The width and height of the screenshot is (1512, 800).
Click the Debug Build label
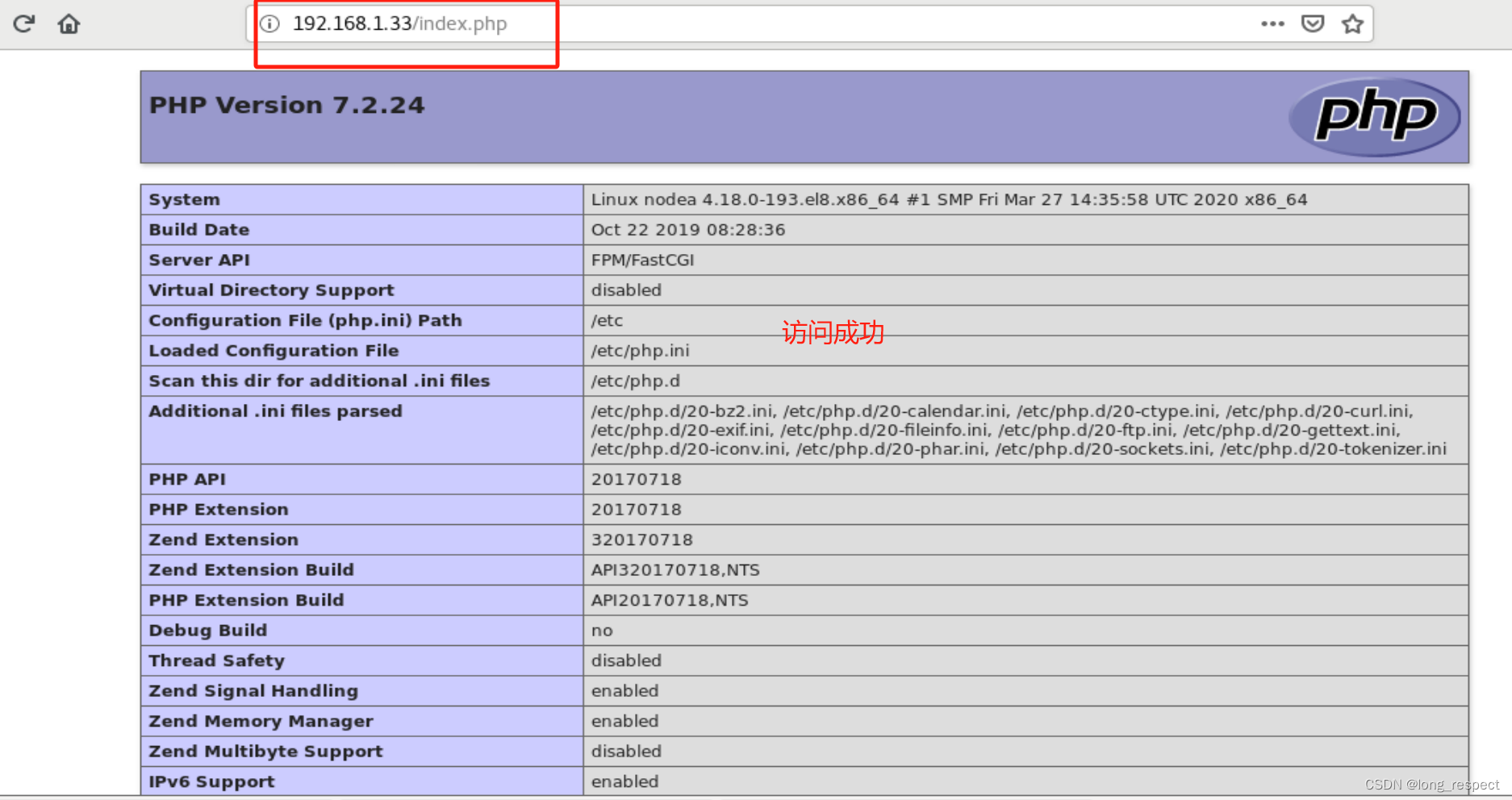point(207,631)
